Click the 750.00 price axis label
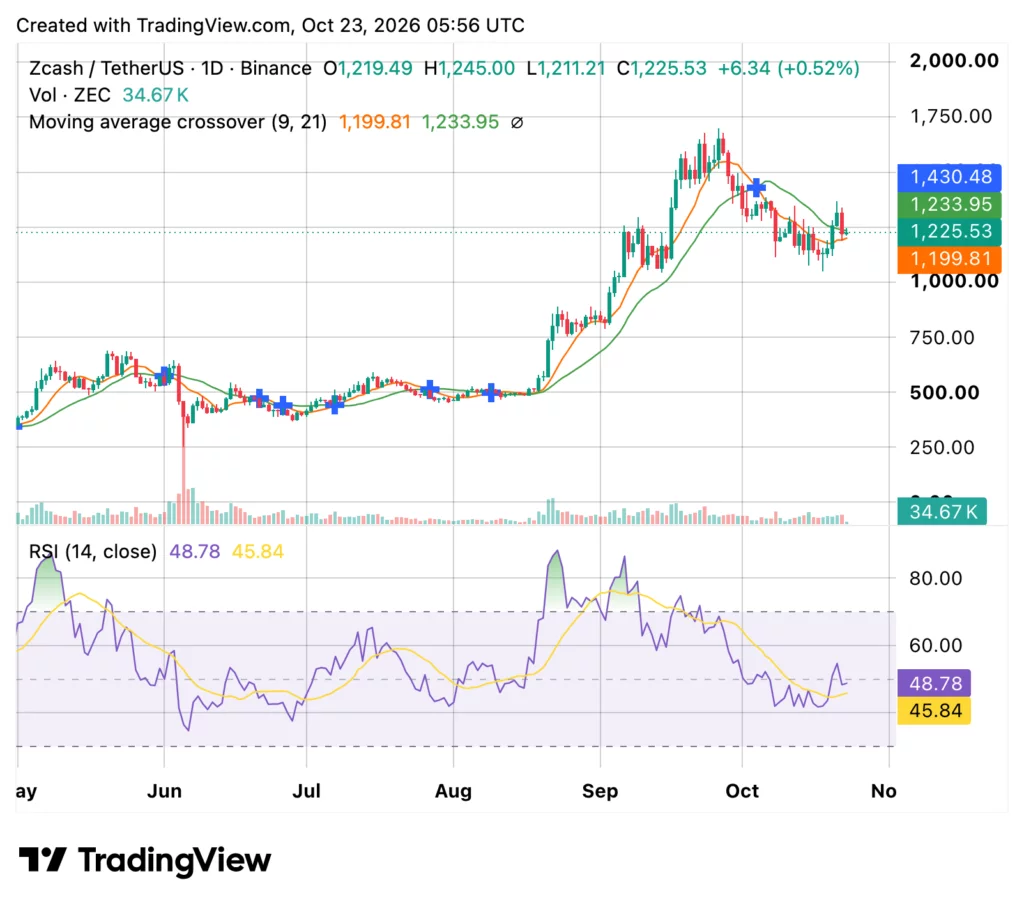1024x908 pixels. pyautogui.click(x=942, y=338)
